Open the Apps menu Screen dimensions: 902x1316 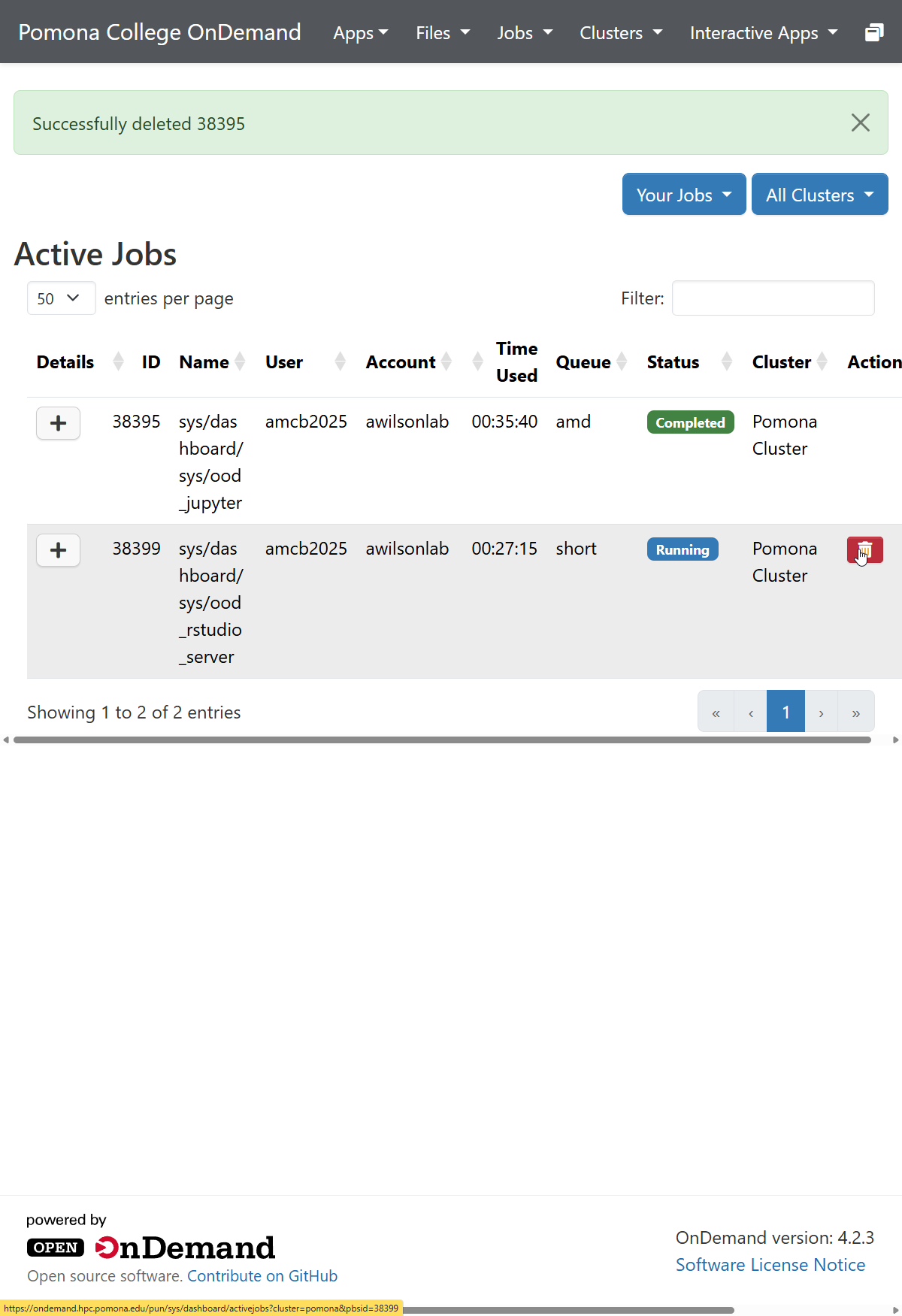click(x=361, y=33)
